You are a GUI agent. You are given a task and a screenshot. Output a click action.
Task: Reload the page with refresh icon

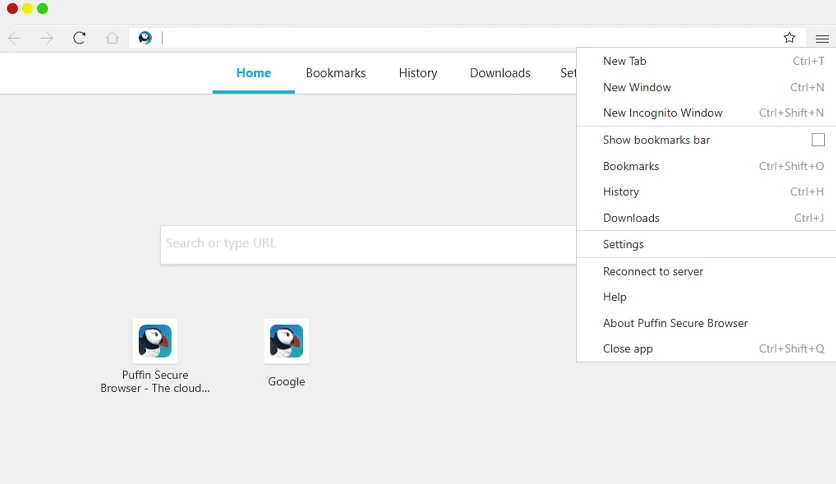point(79,38)
